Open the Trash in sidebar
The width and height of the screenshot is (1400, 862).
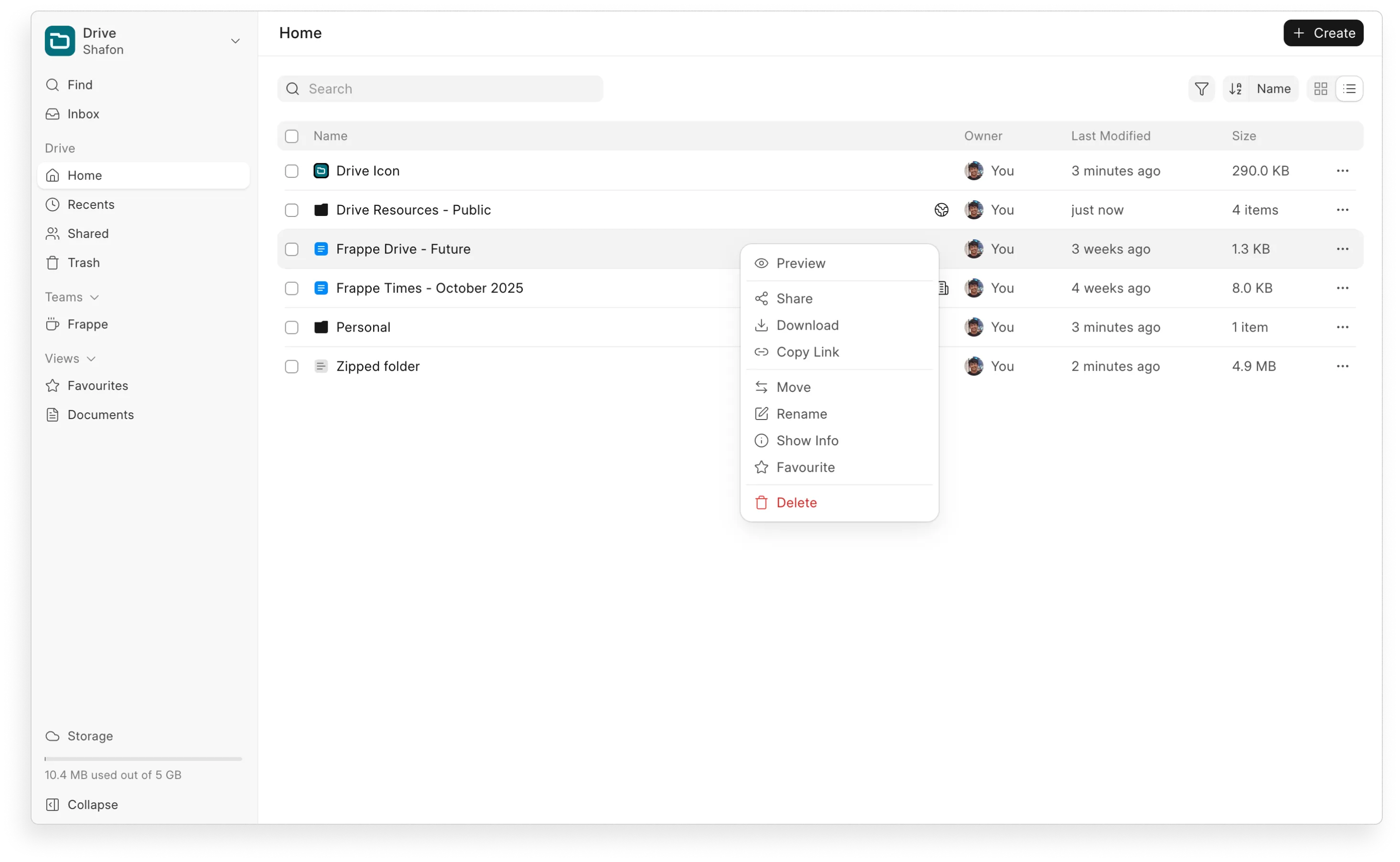[83, 263]
